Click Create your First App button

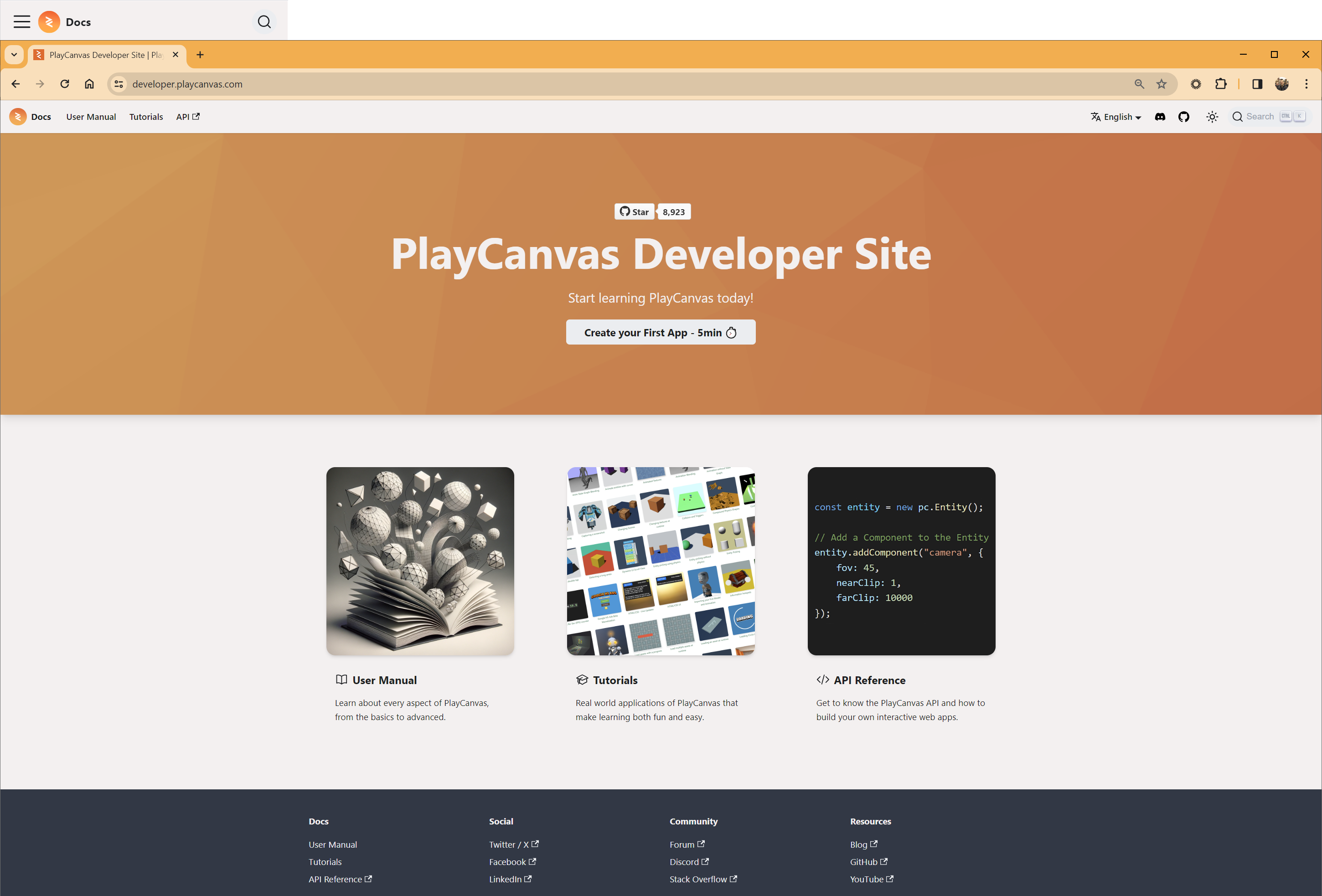pos(661,332)
